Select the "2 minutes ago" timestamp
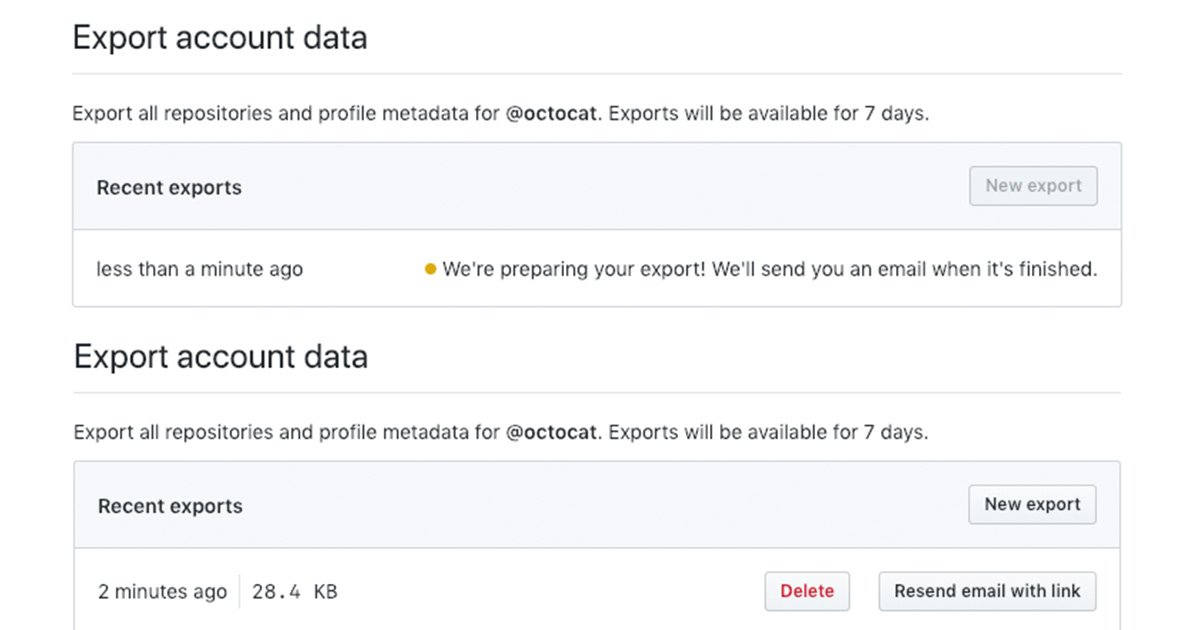 (162, 592)
